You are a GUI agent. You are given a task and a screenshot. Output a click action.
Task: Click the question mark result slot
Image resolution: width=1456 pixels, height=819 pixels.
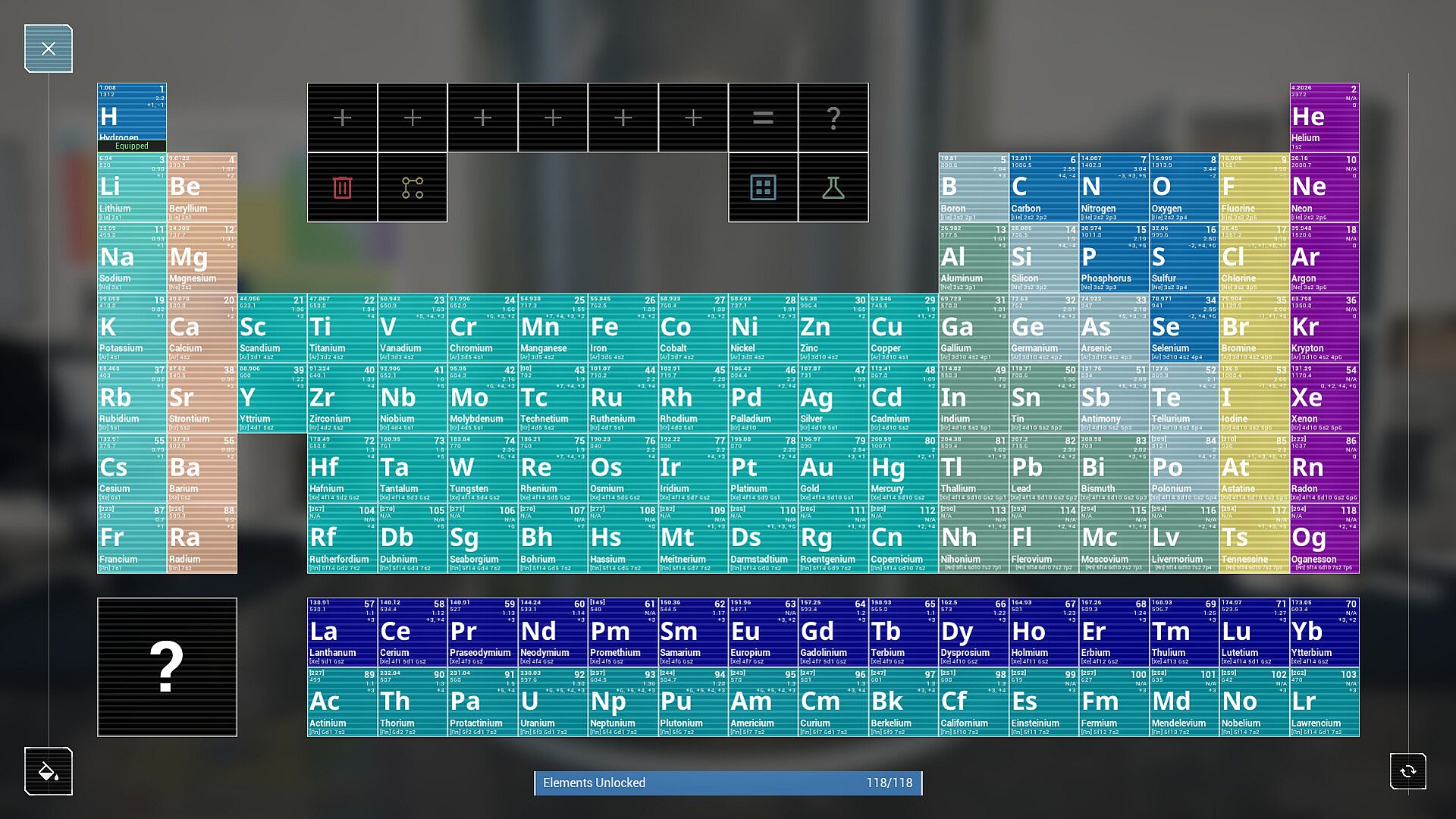tap(833, 118)
